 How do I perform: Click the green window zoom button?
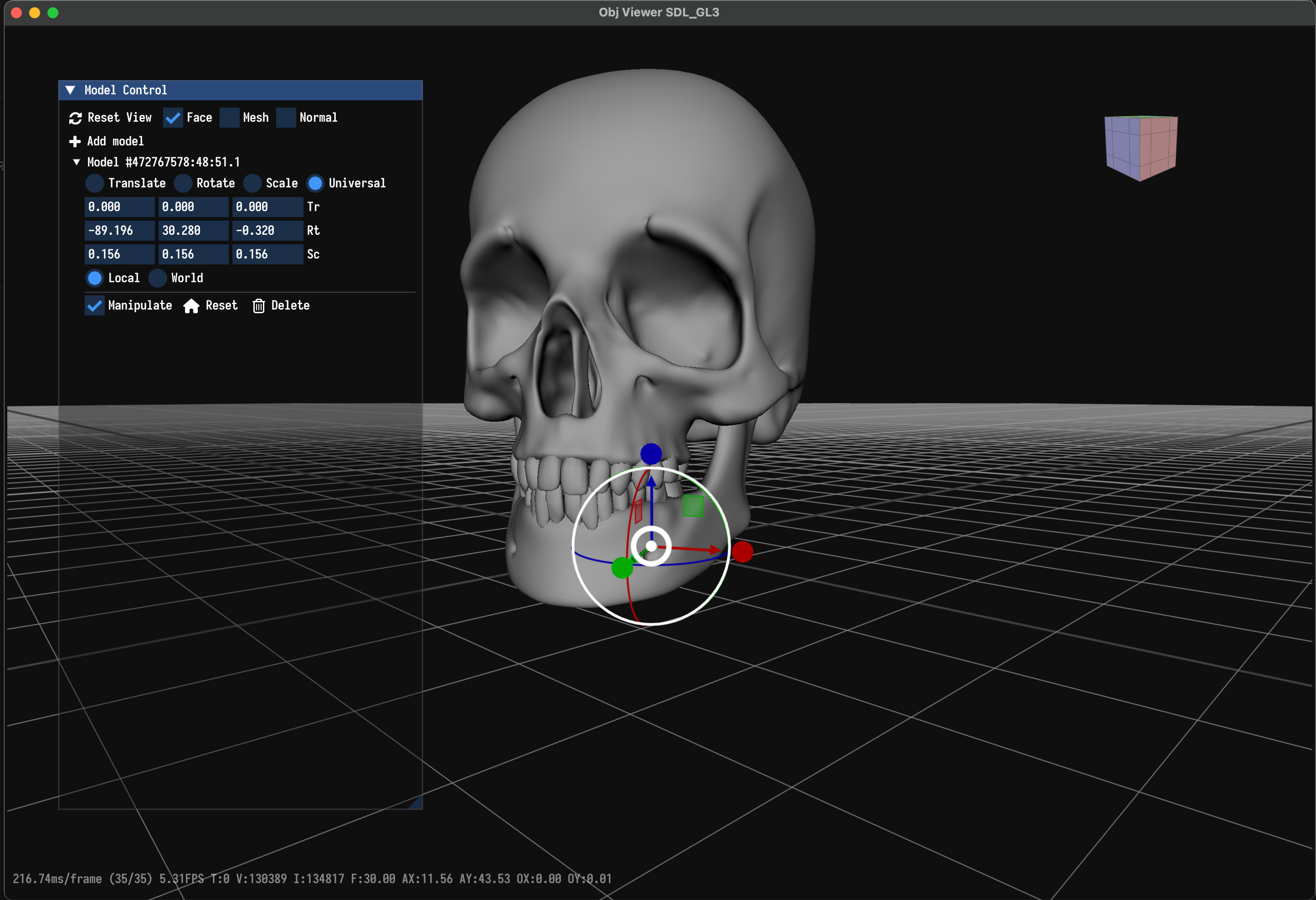click(53, 12)
